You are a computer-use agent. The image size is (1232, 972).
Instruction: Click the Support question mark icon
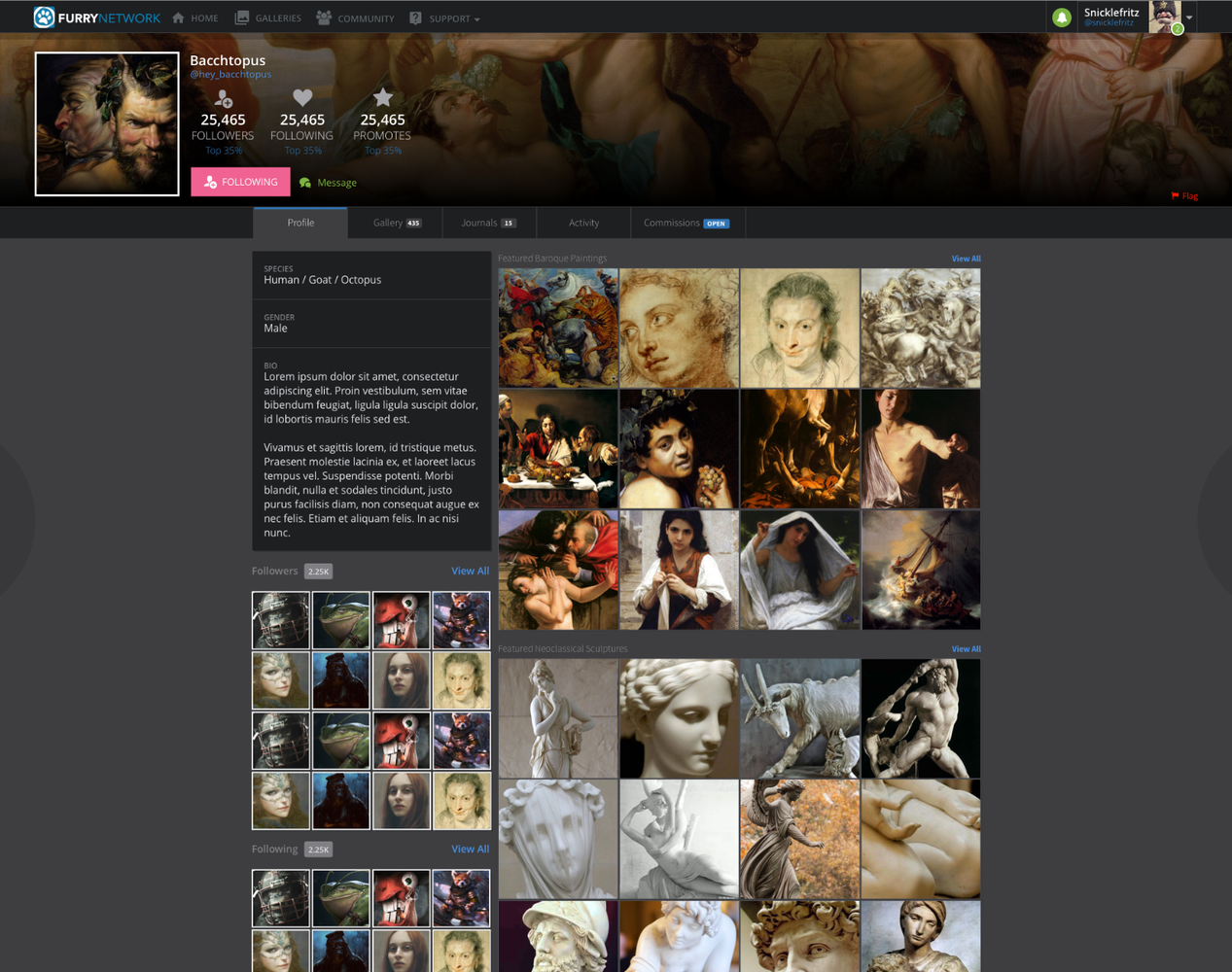[x=415, y=17]
